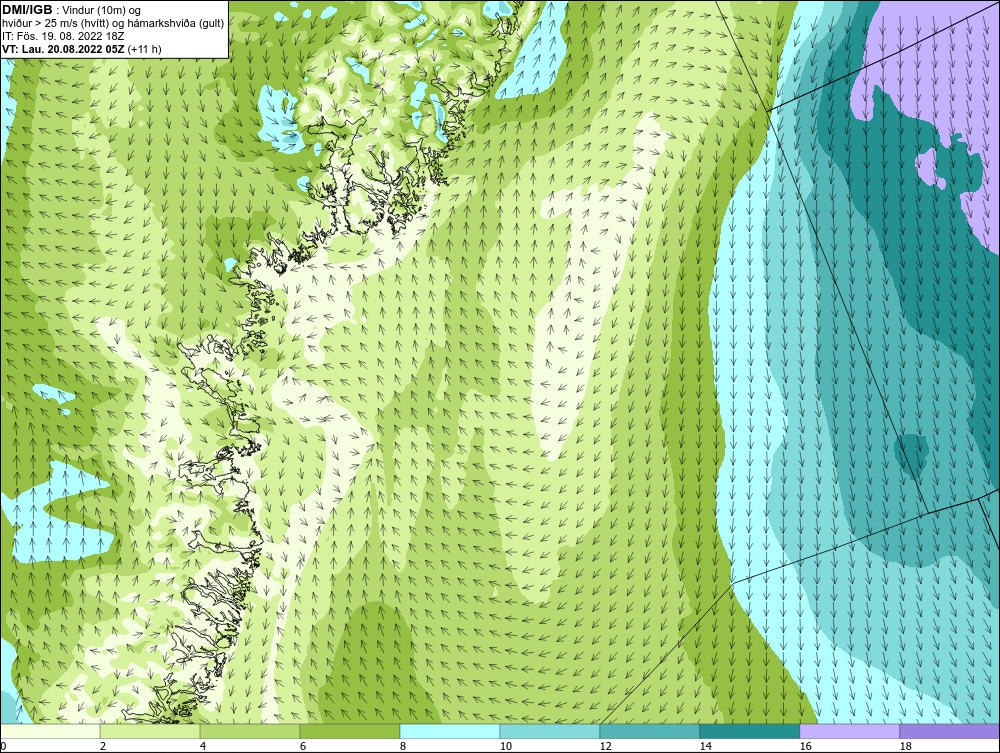Click legend label '14'
Viewport: 1000px width, 753px height.
[x=705, y=746]
